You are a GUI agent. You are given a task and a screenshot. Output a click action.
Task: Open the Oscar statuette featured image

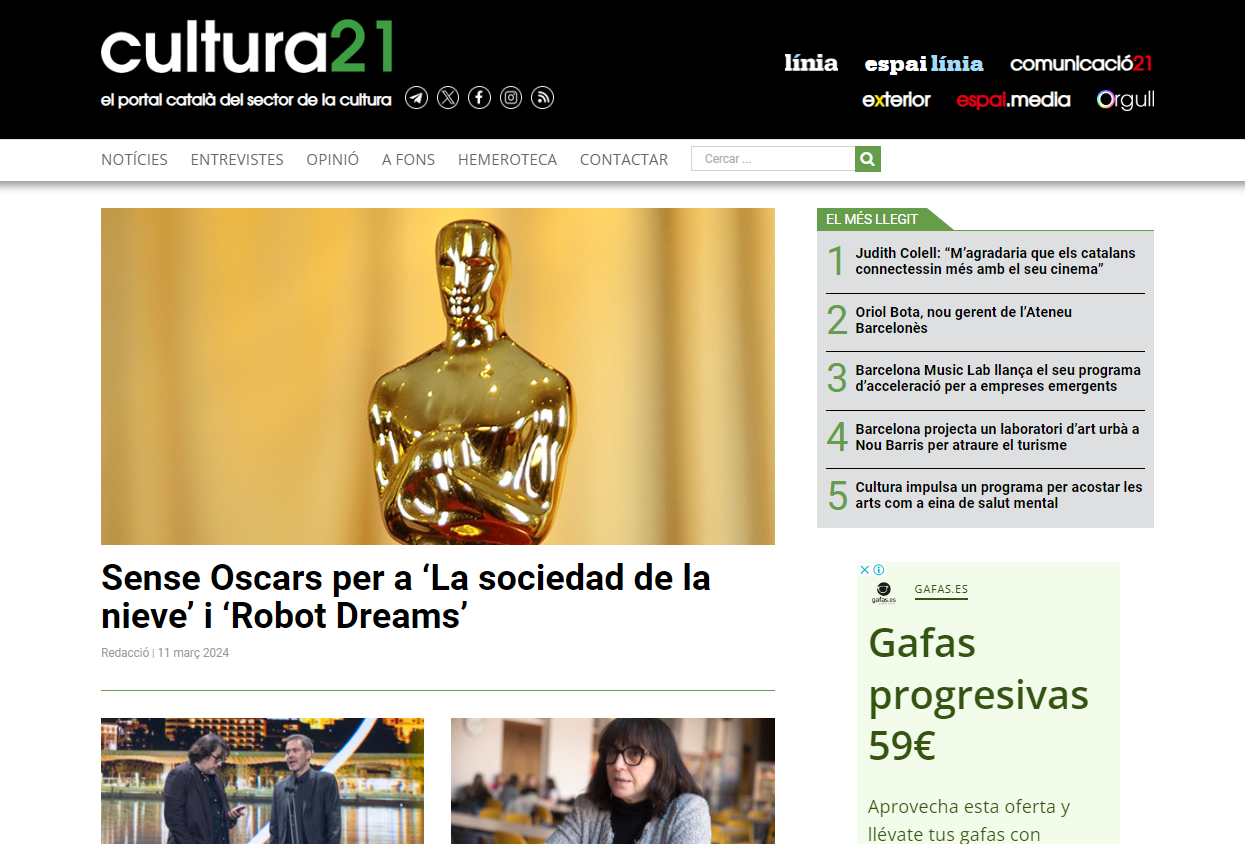tap(438, 376)
